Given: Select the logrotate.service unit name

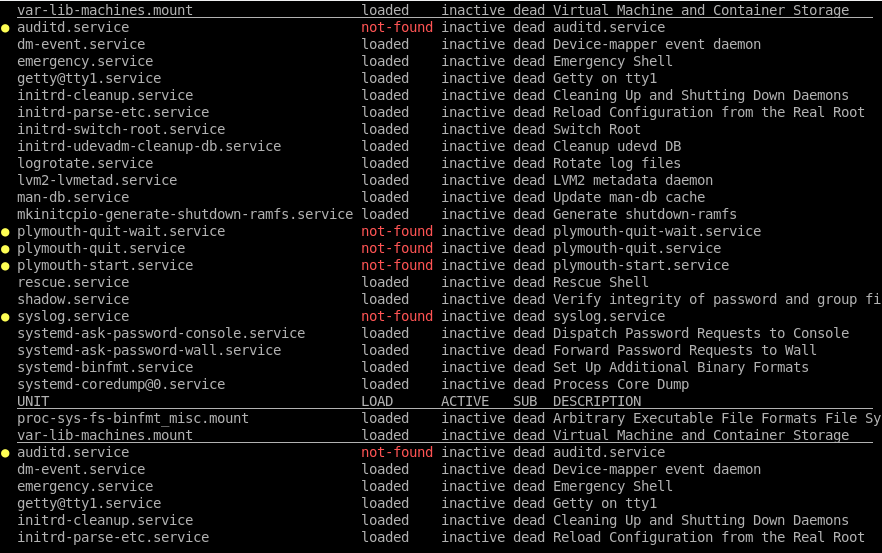Looking at the screenshot, I should pos(85,163).
